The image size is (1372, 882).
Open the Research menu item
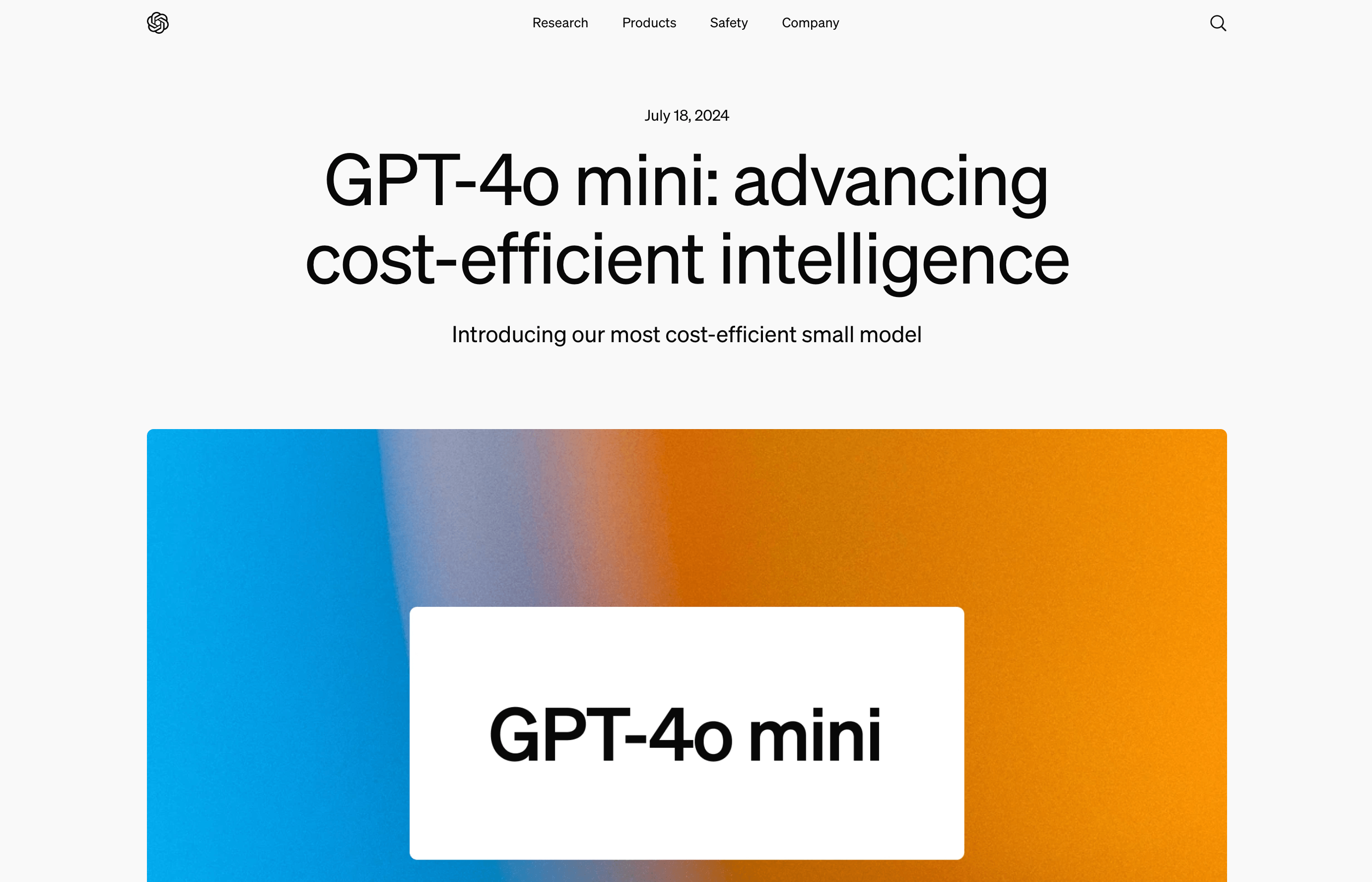(x=560, y=22)
